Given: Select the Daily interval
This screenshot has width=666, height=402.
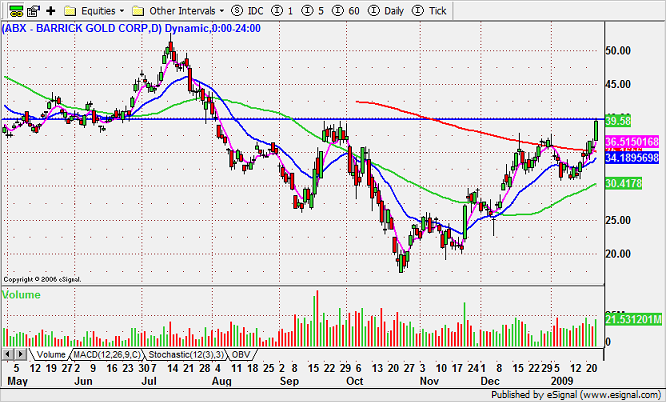Looking at the screenshot, I should [386, 11].
